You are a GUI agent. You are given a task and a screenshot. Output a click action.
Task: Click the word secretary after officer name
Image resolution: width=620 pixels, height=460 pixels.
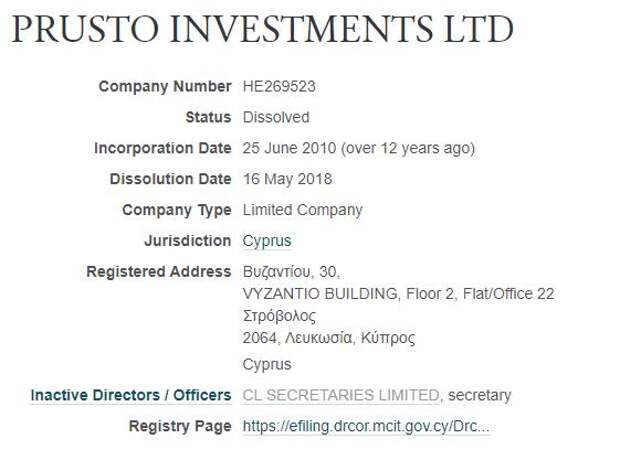click(480, 395)
